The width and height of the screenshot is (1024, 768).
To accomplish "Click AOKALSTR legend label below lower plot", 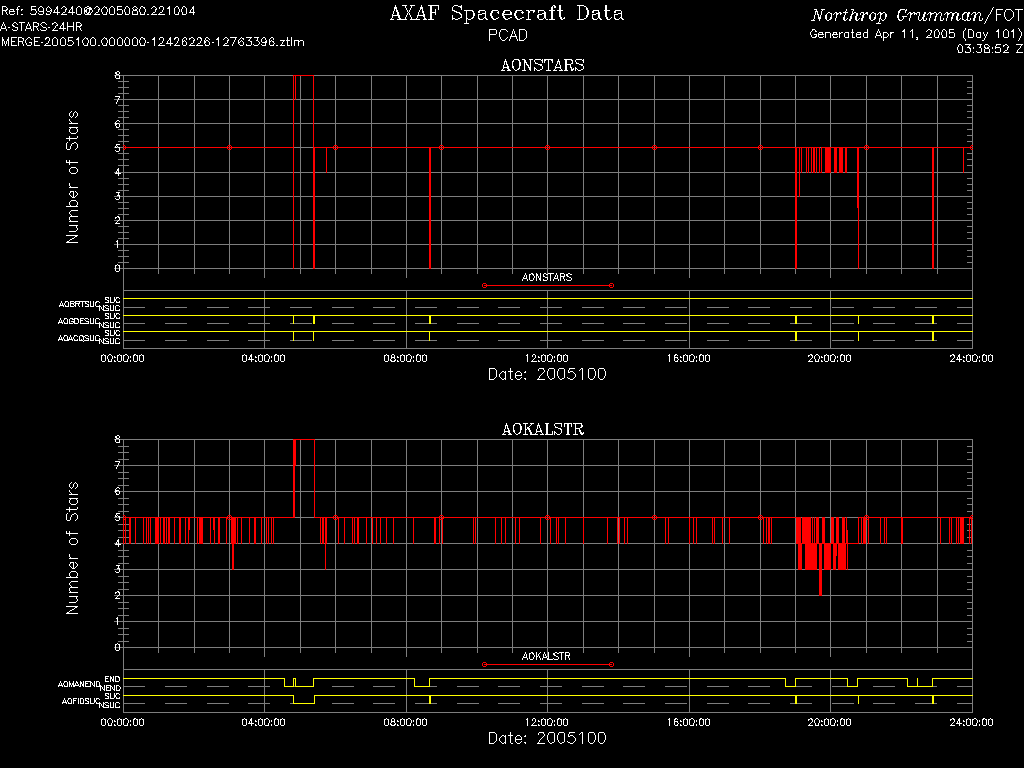I will point(546,656).
